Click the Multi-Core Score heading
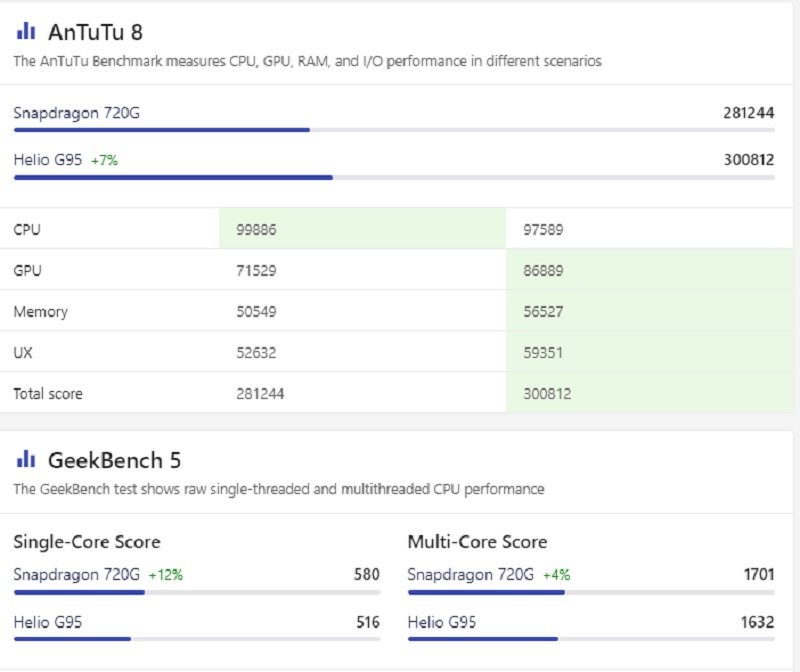 [477, 542]
